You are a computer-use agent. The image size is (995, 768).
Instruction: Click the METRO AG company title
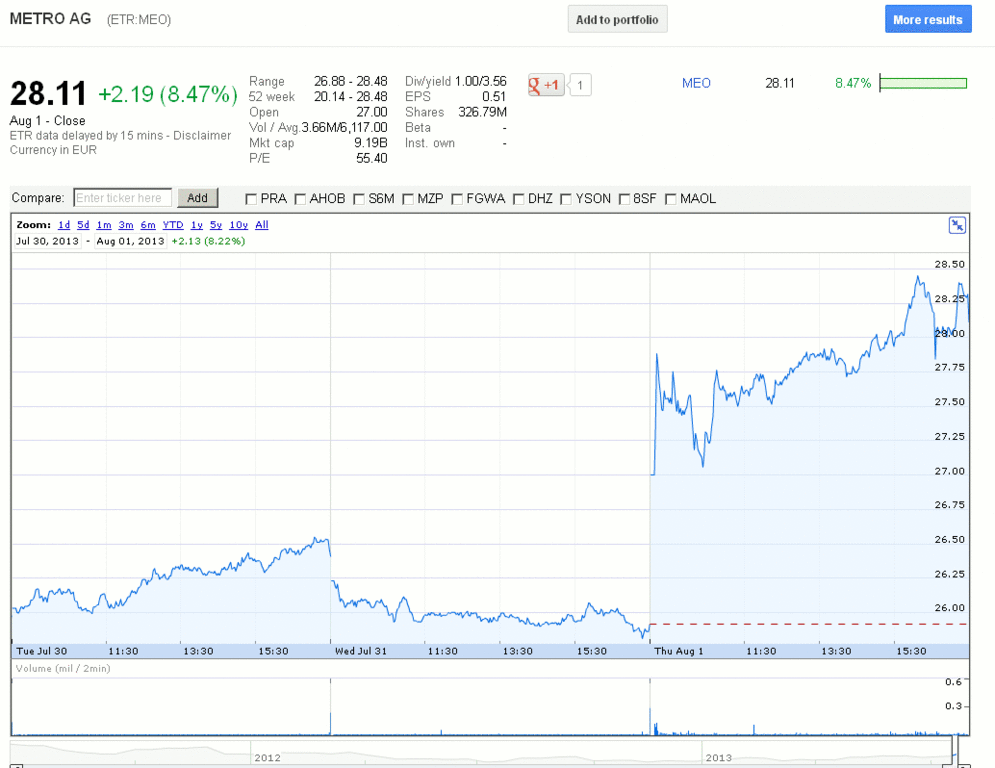(50, 19)
